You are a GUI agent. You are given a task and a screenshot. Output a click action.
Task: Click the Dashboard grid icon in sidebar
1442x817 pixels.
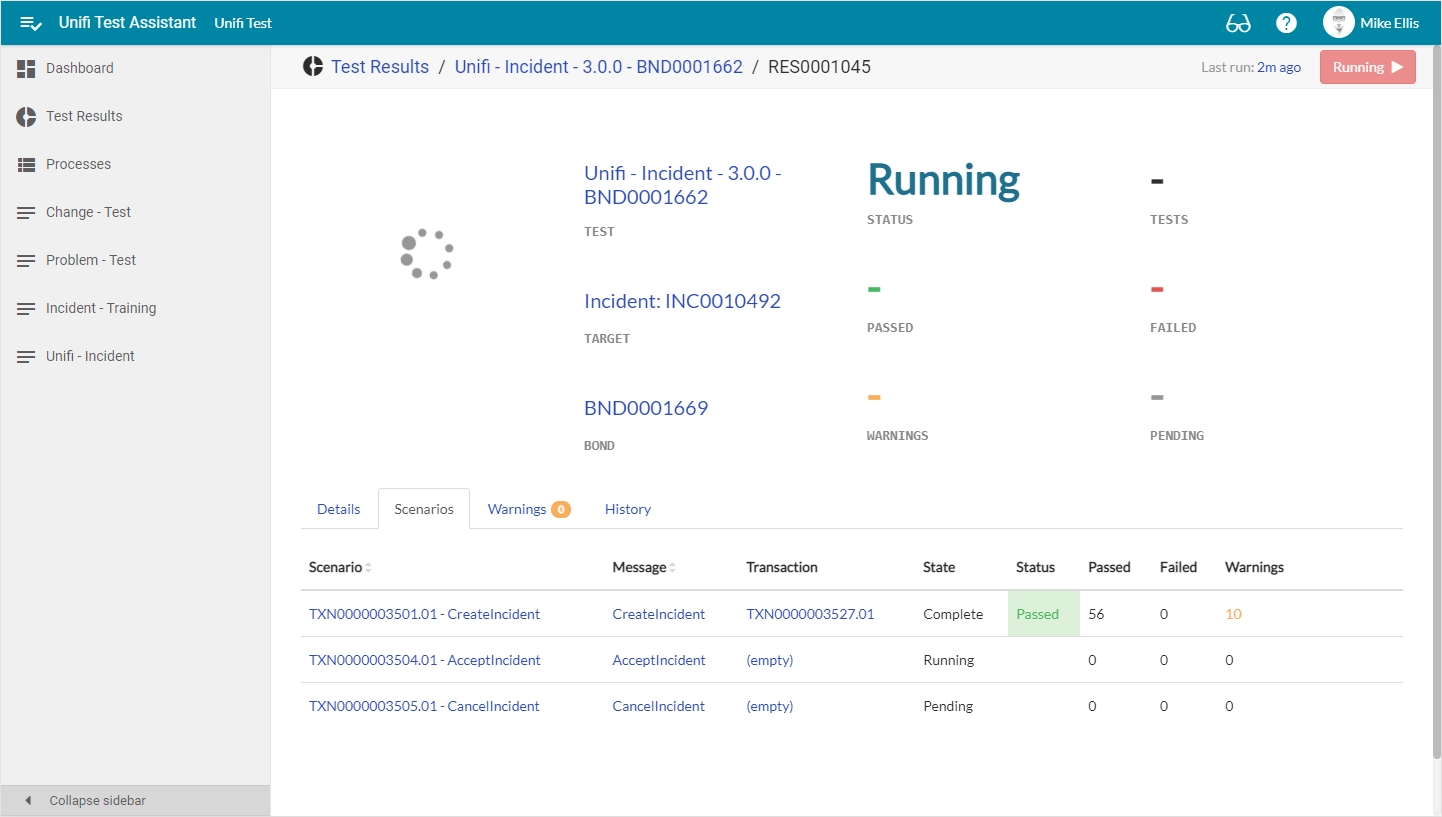tap(27, 68)
